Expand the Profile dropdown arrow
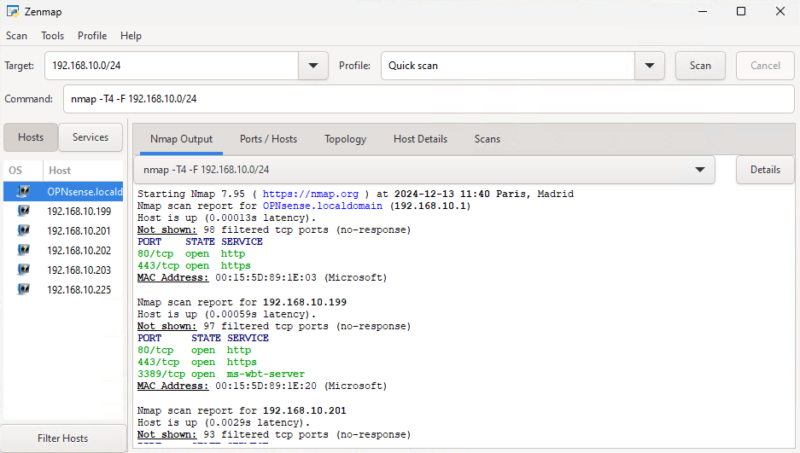Screen dimensions: 800x453 pyautogui.click(x=650, y=66)
